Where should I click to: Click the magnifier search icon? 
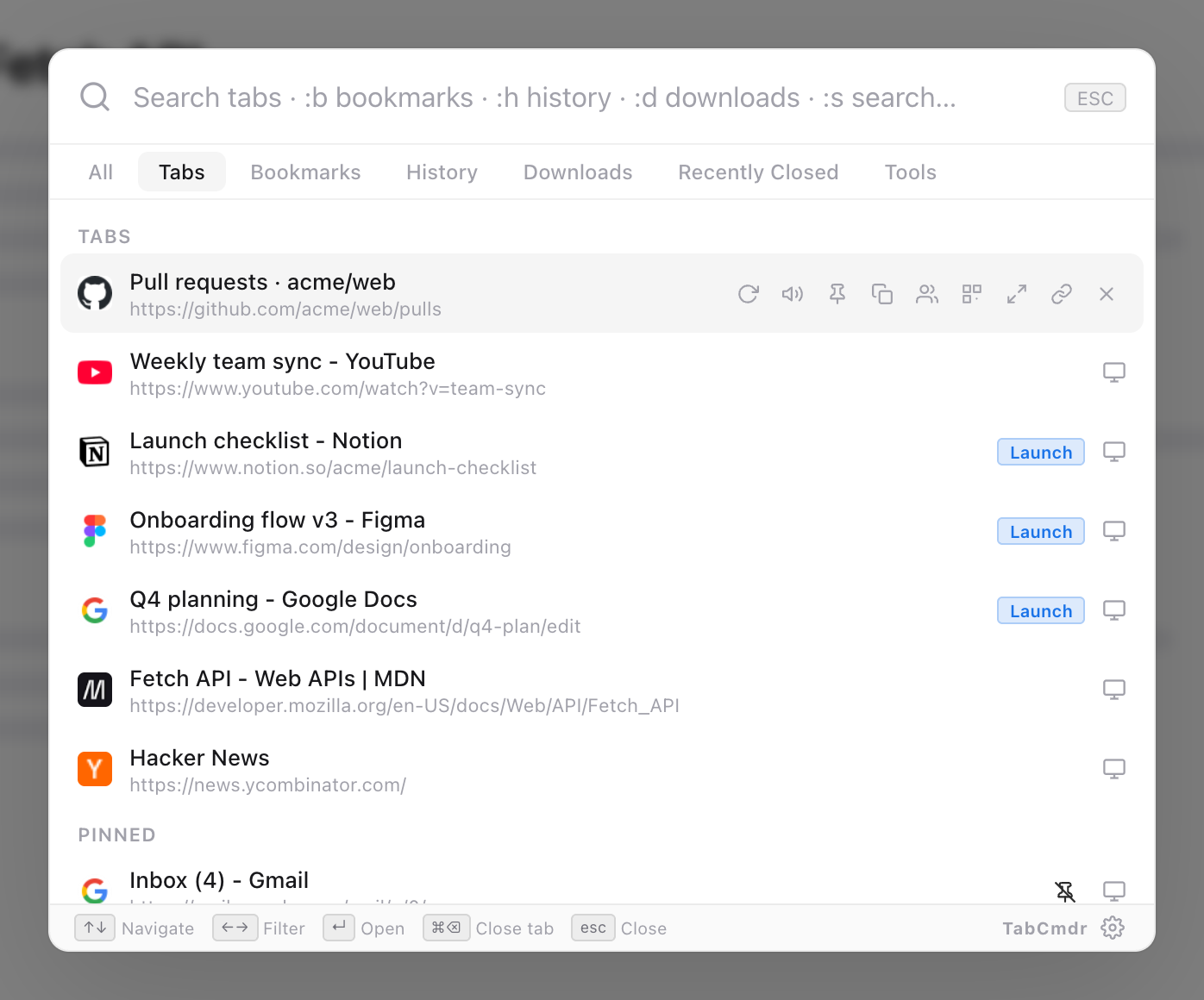tap(95, 97)
